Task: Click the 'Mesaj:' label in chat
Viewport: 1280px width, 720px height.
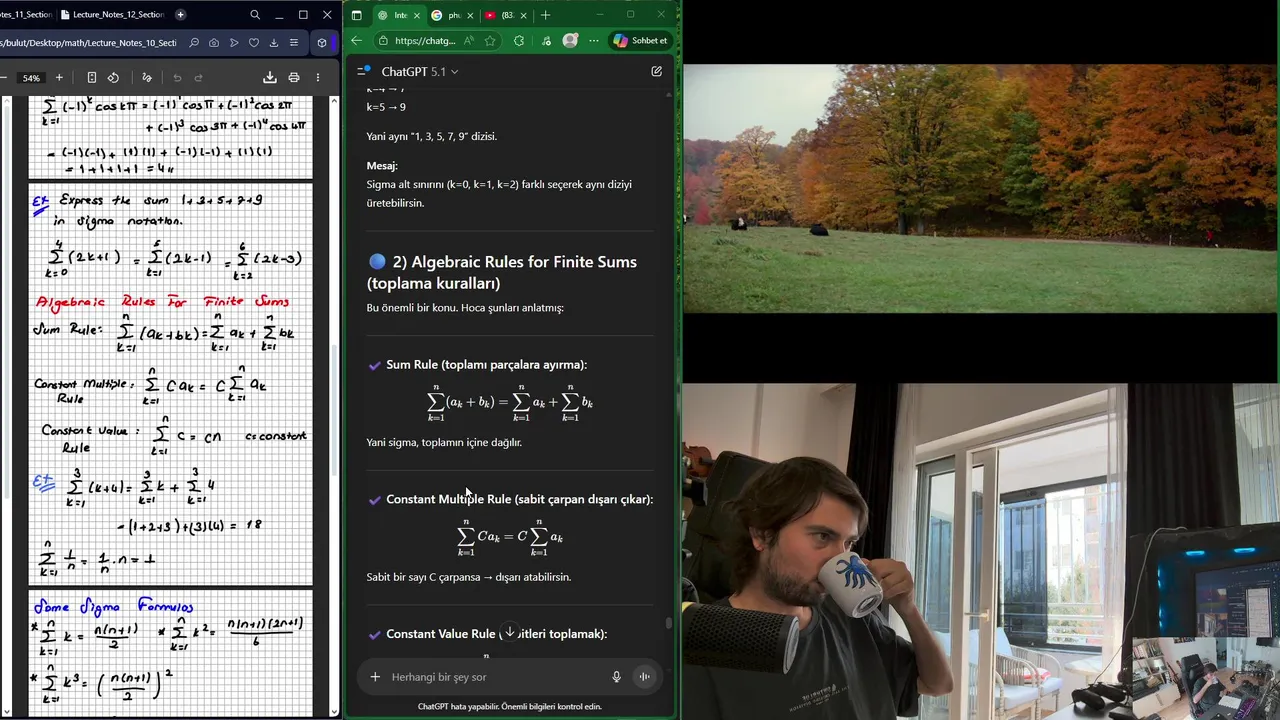Action: [x=382, y=166]
